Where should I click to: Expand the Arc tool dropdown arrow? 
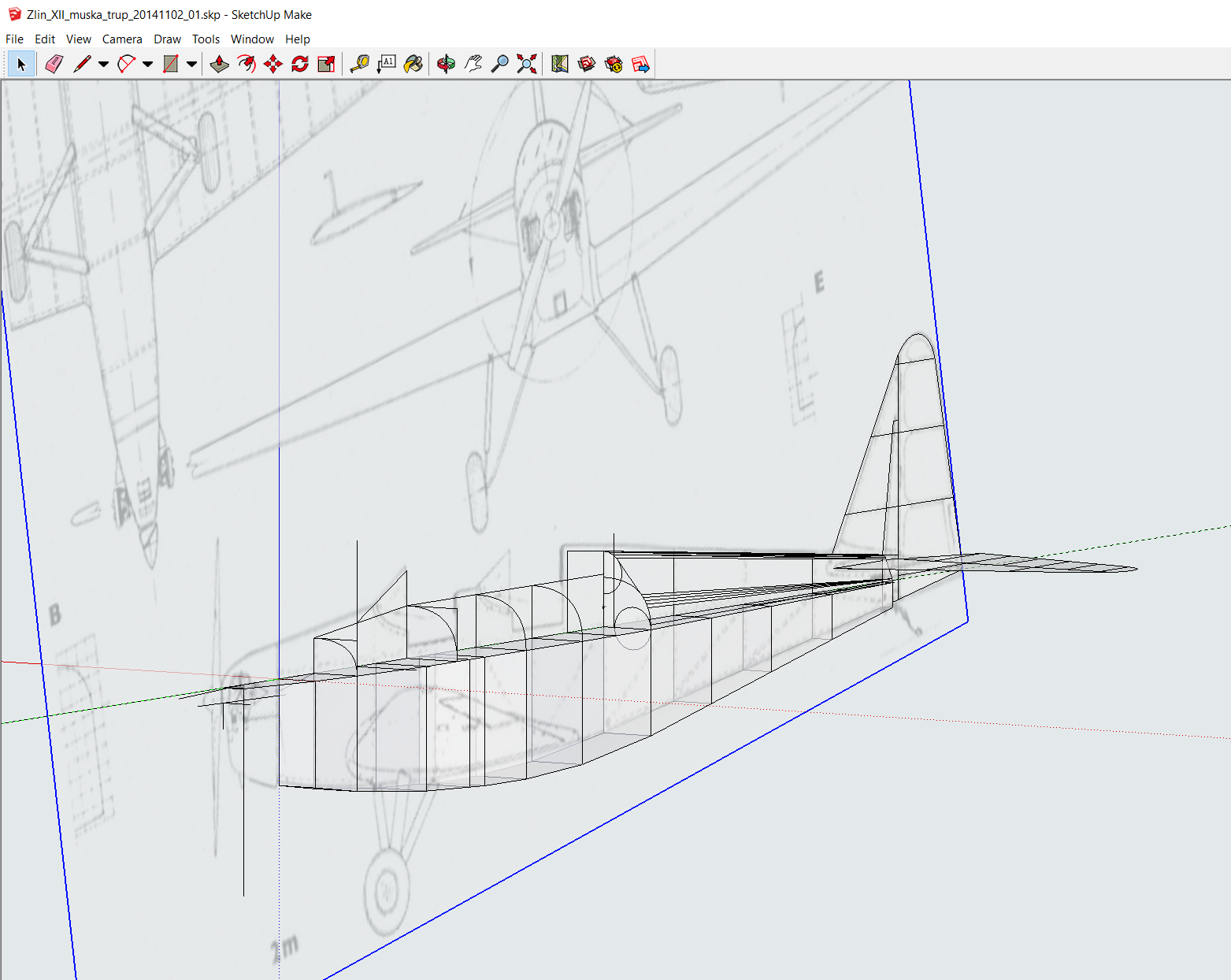click(147, 65)
